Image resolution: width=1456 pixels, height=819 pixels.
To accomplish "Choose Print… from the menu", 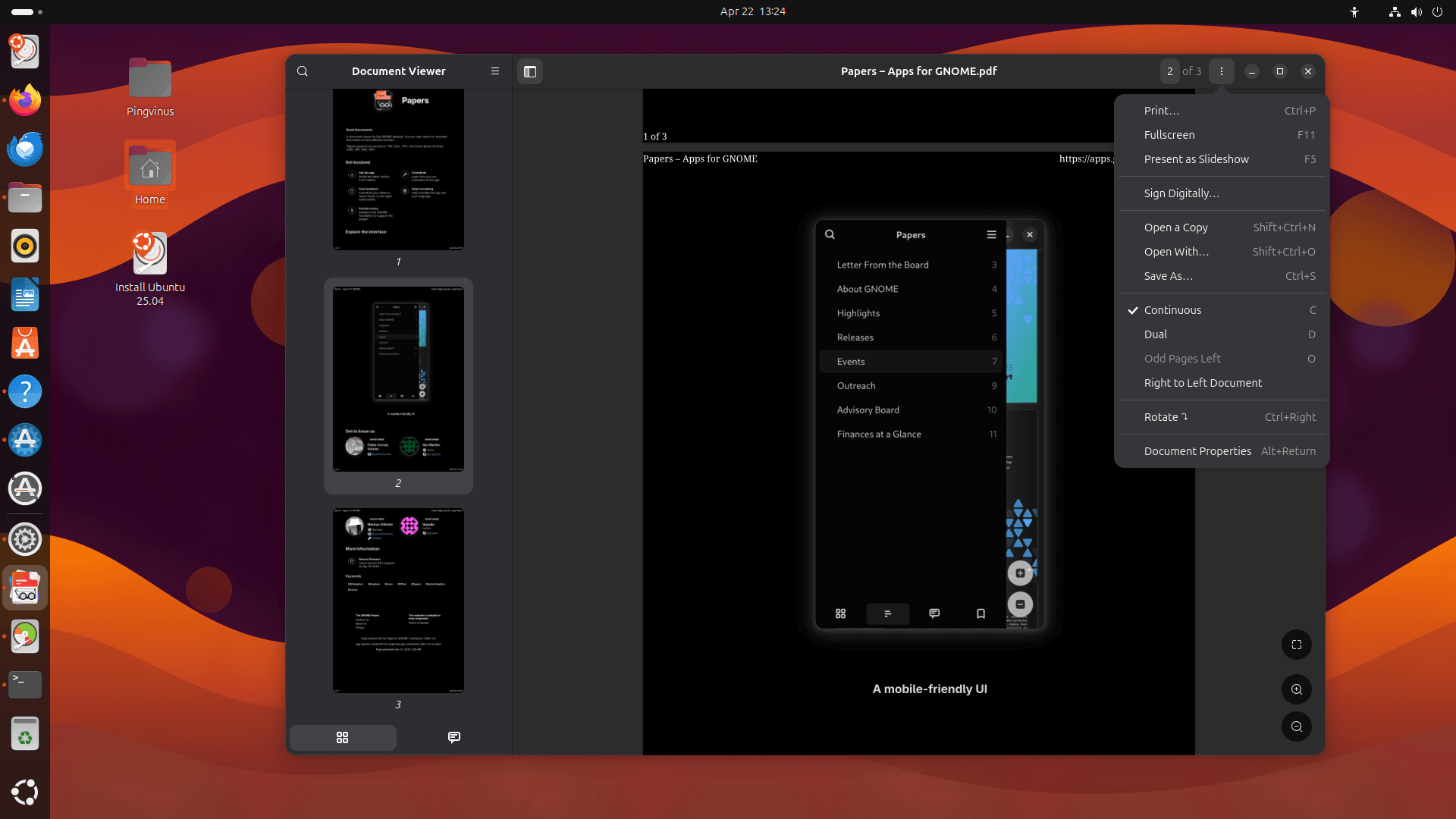I will 1222,111.
